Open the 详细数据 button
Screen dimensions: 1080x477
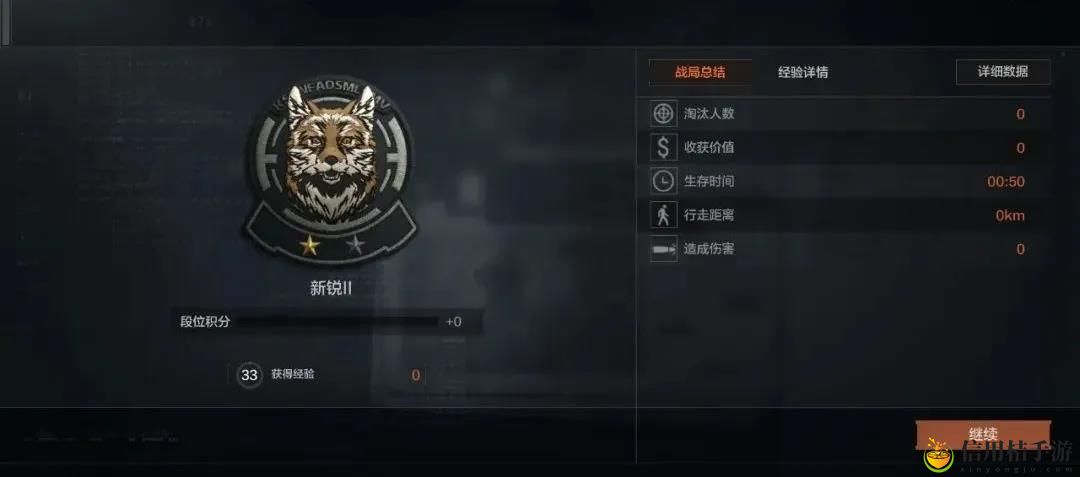(1003, 72)
